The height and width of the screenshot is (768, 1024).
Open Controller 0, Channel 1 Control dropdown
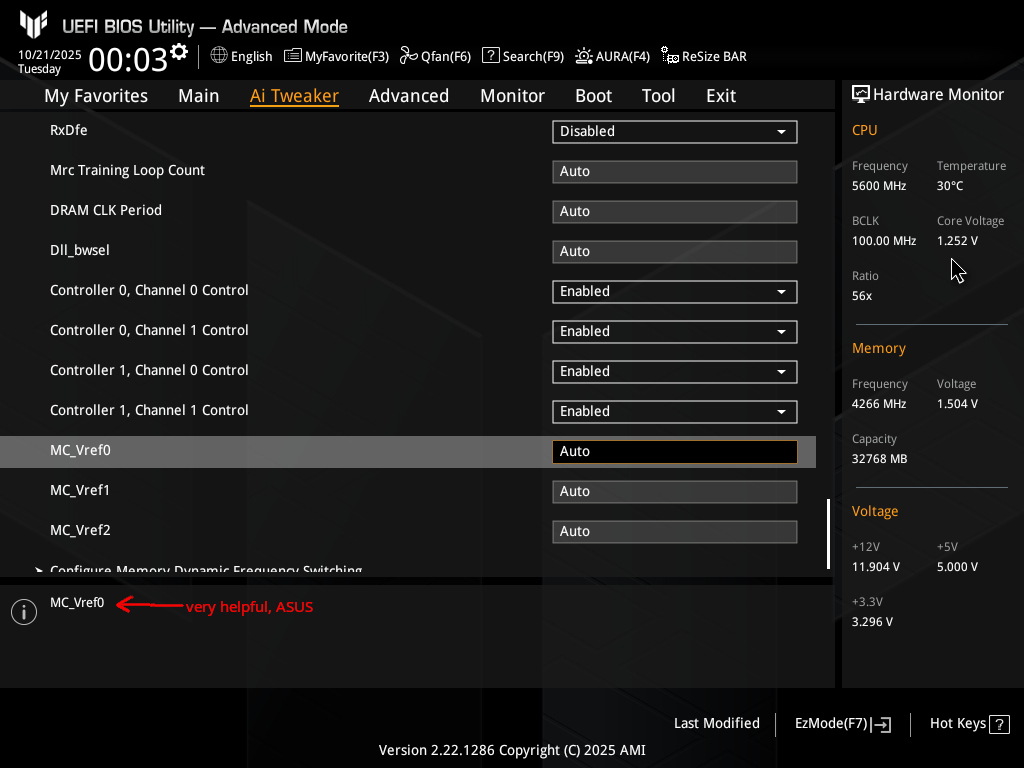(x=675, y=331)
